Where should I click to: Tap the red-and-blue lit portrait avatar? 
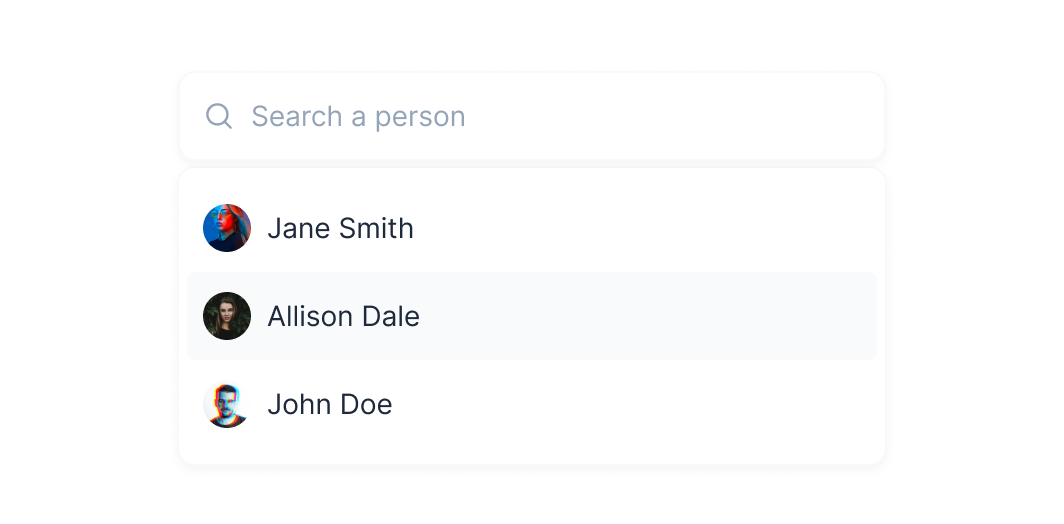(227, 228)
